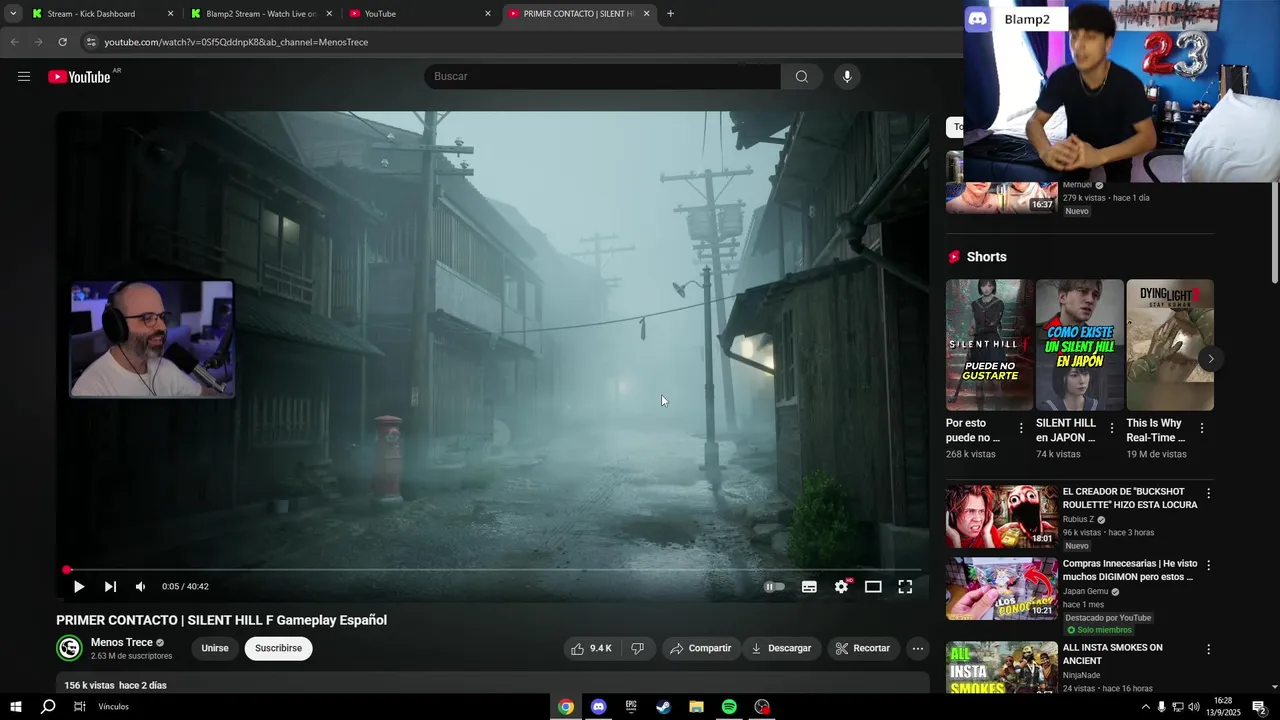1280x720 pixels.
Task: Open the 'This Is Why Real-Time' Short
Action: click(1170, 345)
